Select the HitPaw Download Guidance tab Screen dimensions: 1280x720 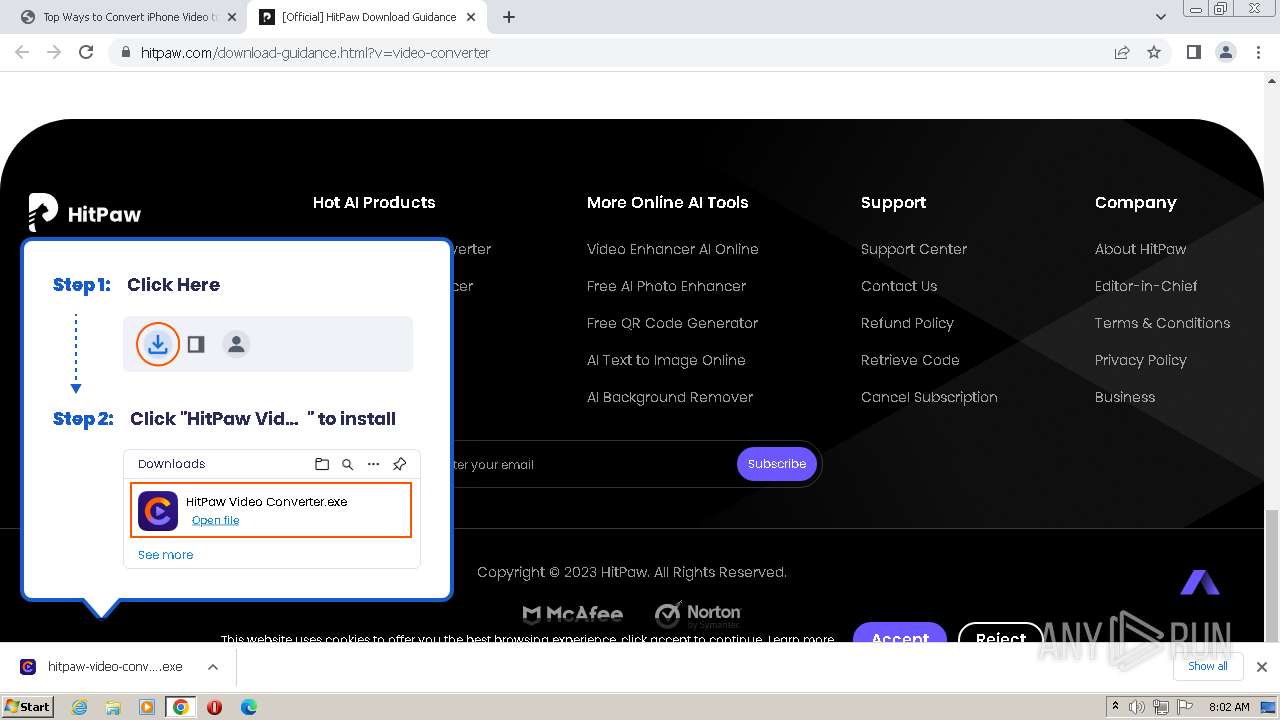point(369,17)
